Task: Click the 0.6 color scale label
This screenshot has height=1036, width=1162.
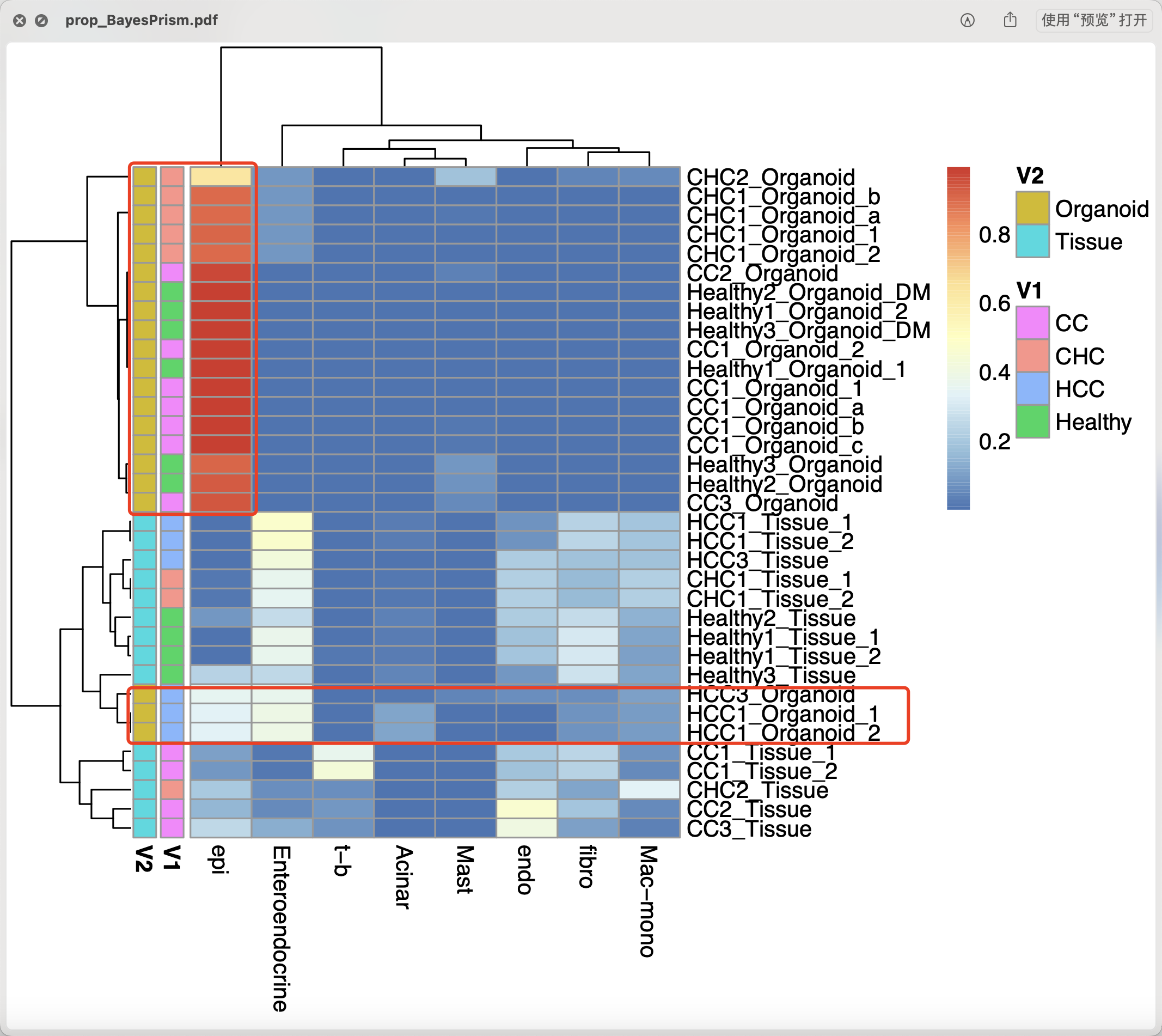Action: pyautogui.click(x=994, y=303)
